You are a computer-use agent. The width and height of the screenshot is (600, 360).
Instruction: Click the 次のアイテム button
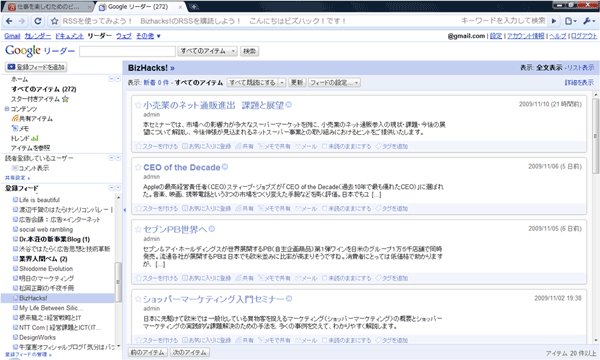(x=189, y=352)
